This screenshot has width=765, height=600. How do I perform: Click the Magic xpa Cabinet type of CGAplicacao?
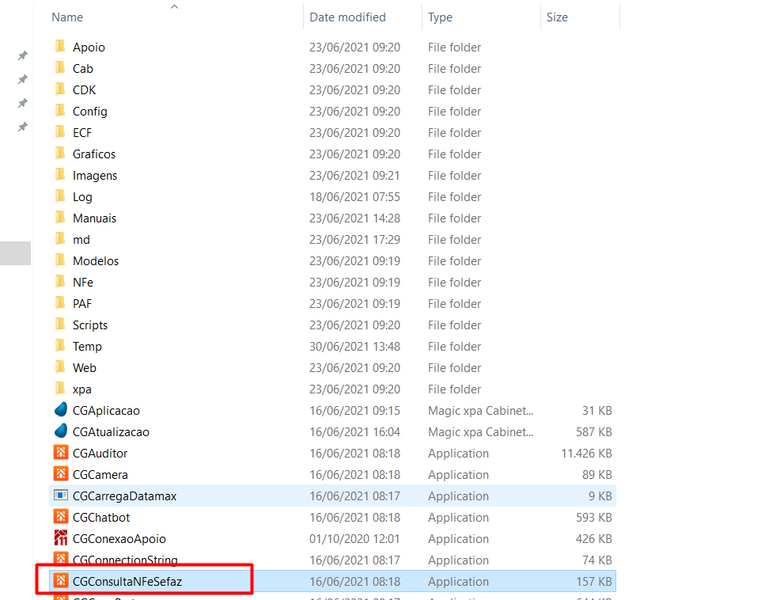coord(481,411)
